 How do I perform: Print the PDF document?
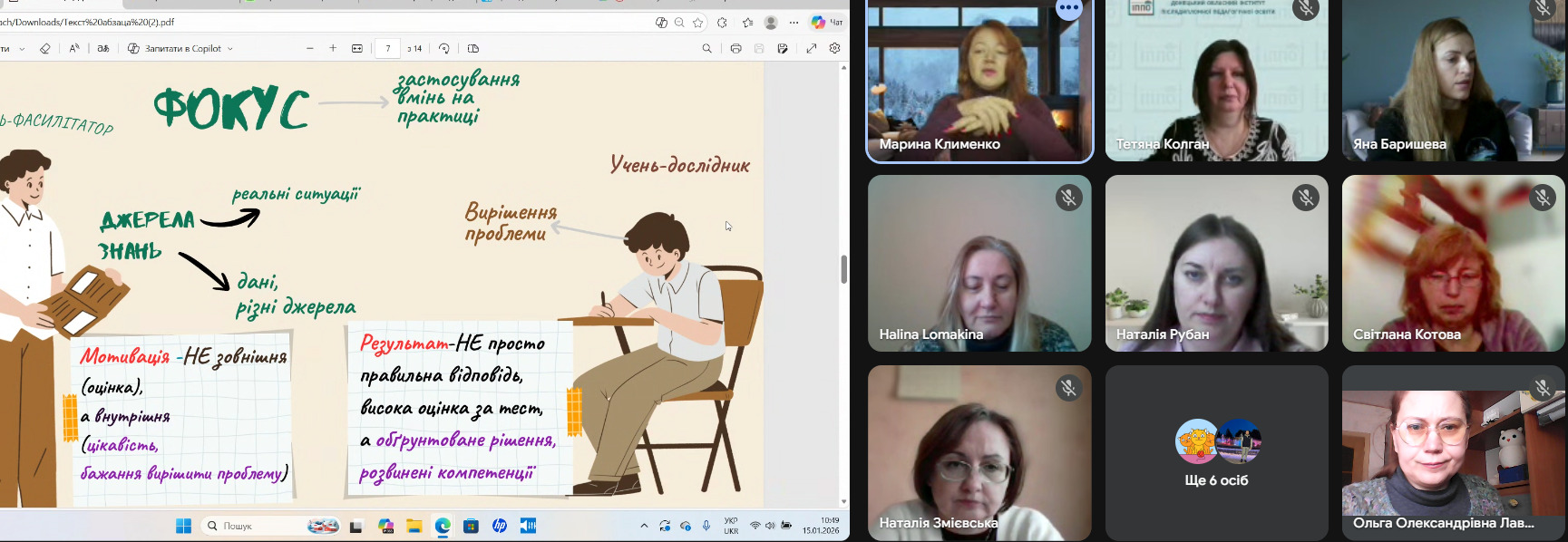(735, 49)
